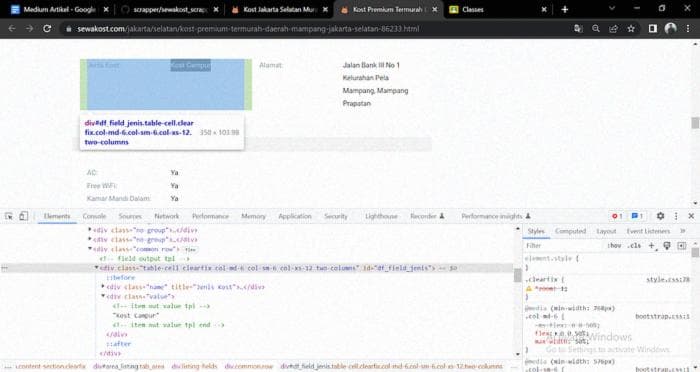
Task: Open the Network panel
Action: click(167, 216)
